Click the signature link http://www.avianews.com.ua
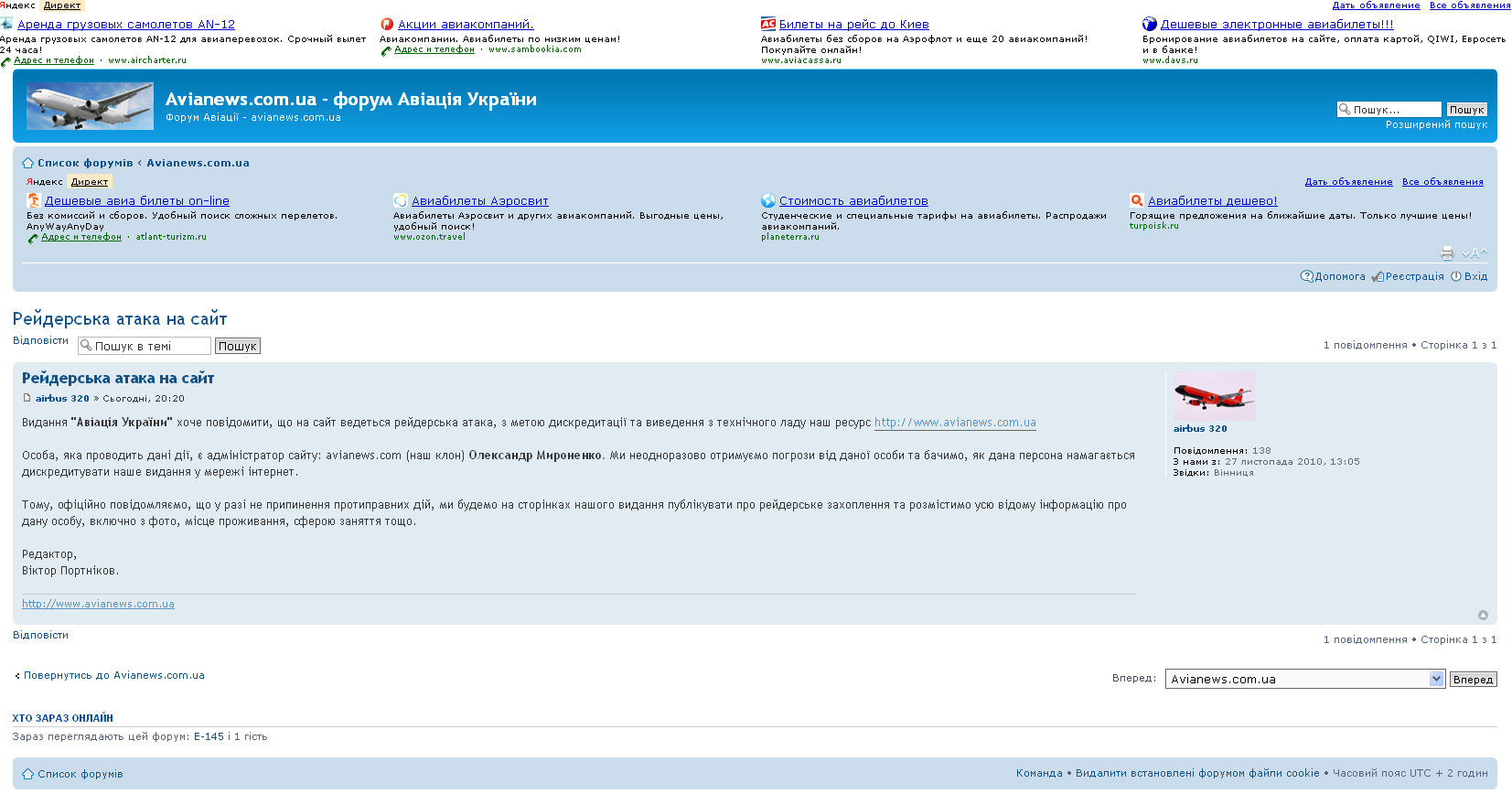The image size is (1512, 794). [98, 604]
